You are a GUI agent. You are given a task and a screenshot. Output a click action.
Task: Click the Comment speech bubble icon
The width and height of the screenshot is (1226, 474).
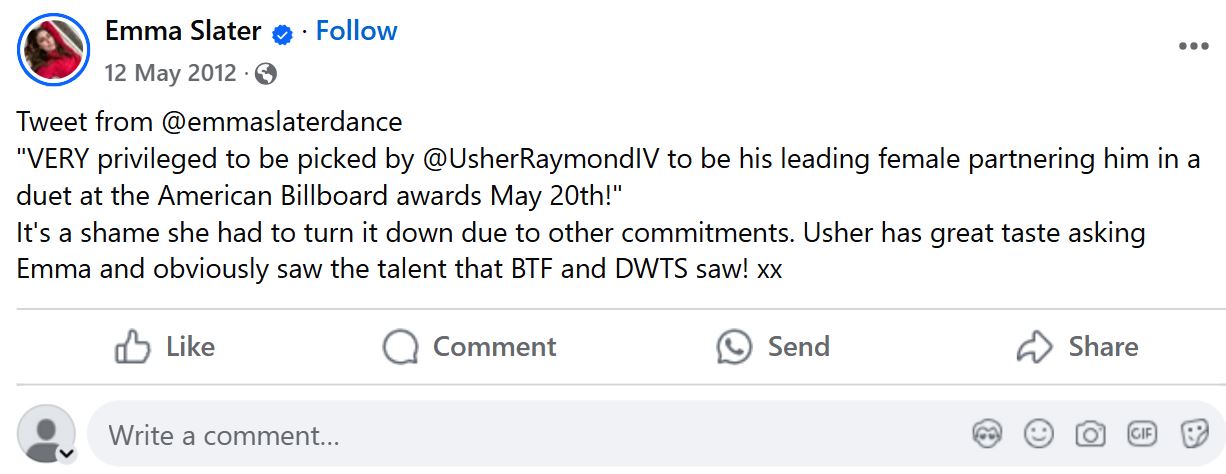(x=400, y=347)
